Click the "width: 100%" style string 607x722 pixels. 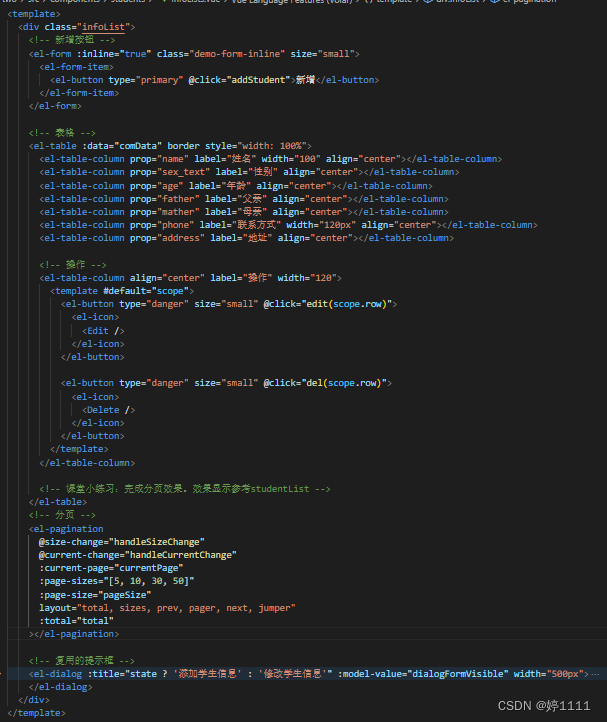[x=272, y=146]
